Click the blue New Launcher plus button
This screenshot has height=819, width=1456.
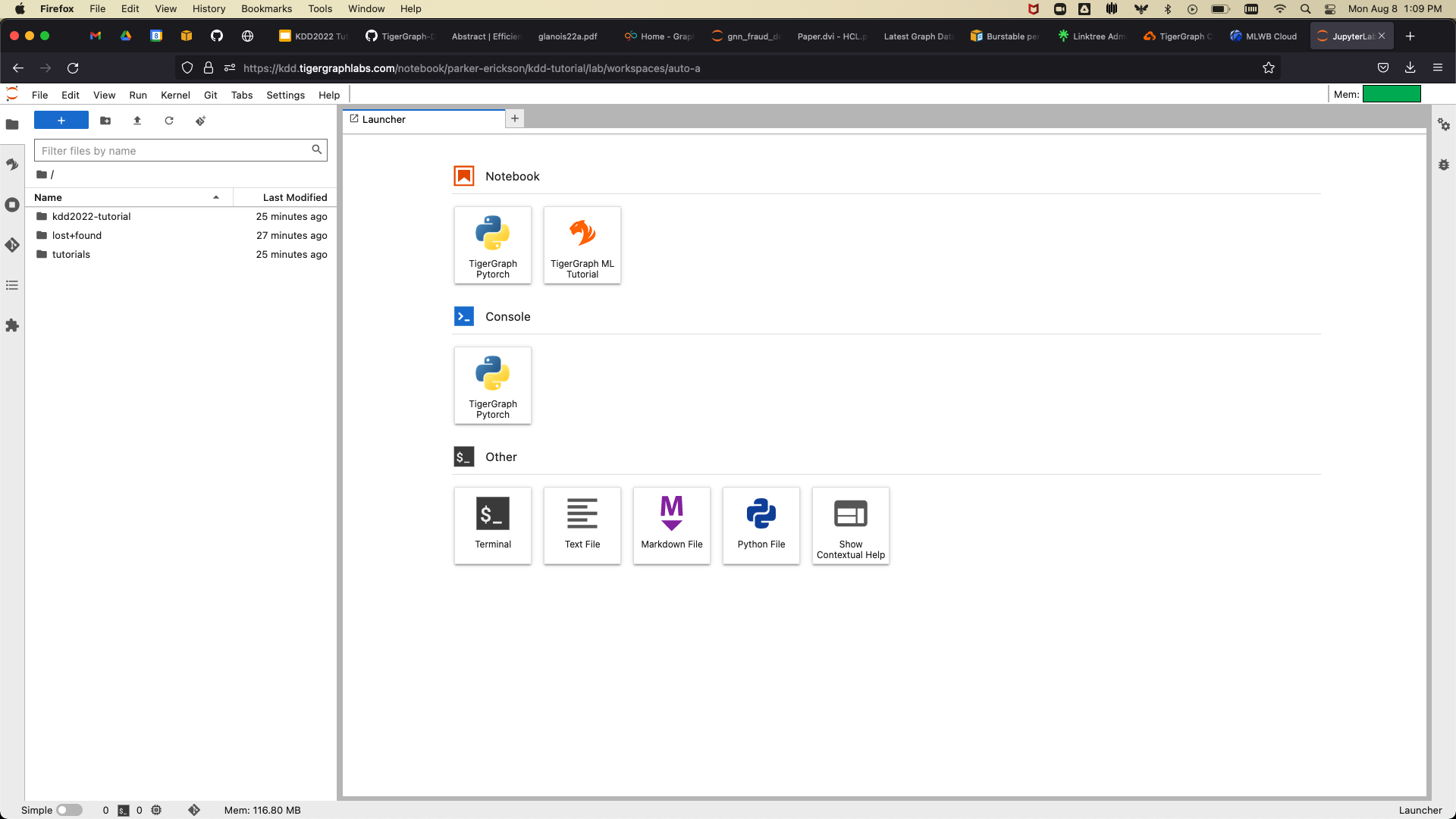(x=61, y=121)
